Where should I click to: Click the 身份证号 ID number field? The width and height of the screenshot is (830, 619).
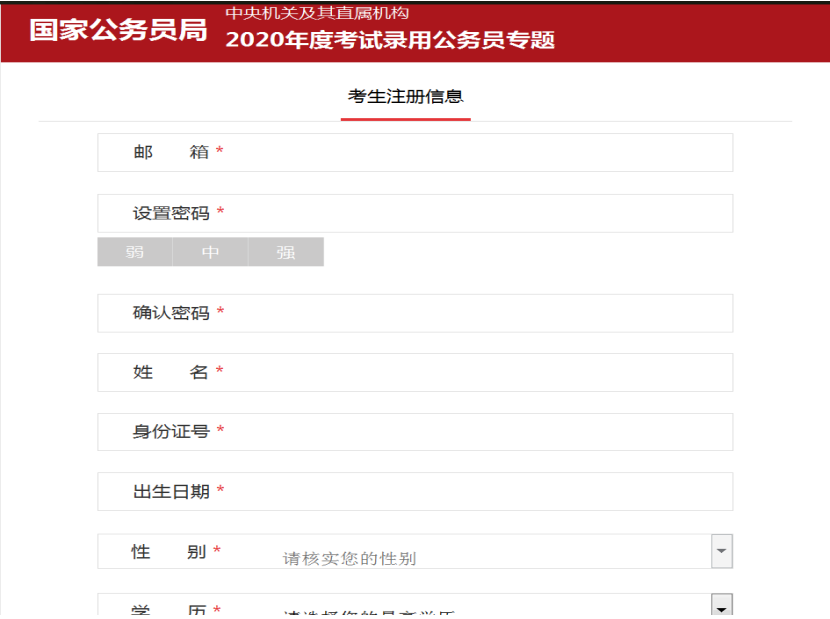[x=415, y=432]
